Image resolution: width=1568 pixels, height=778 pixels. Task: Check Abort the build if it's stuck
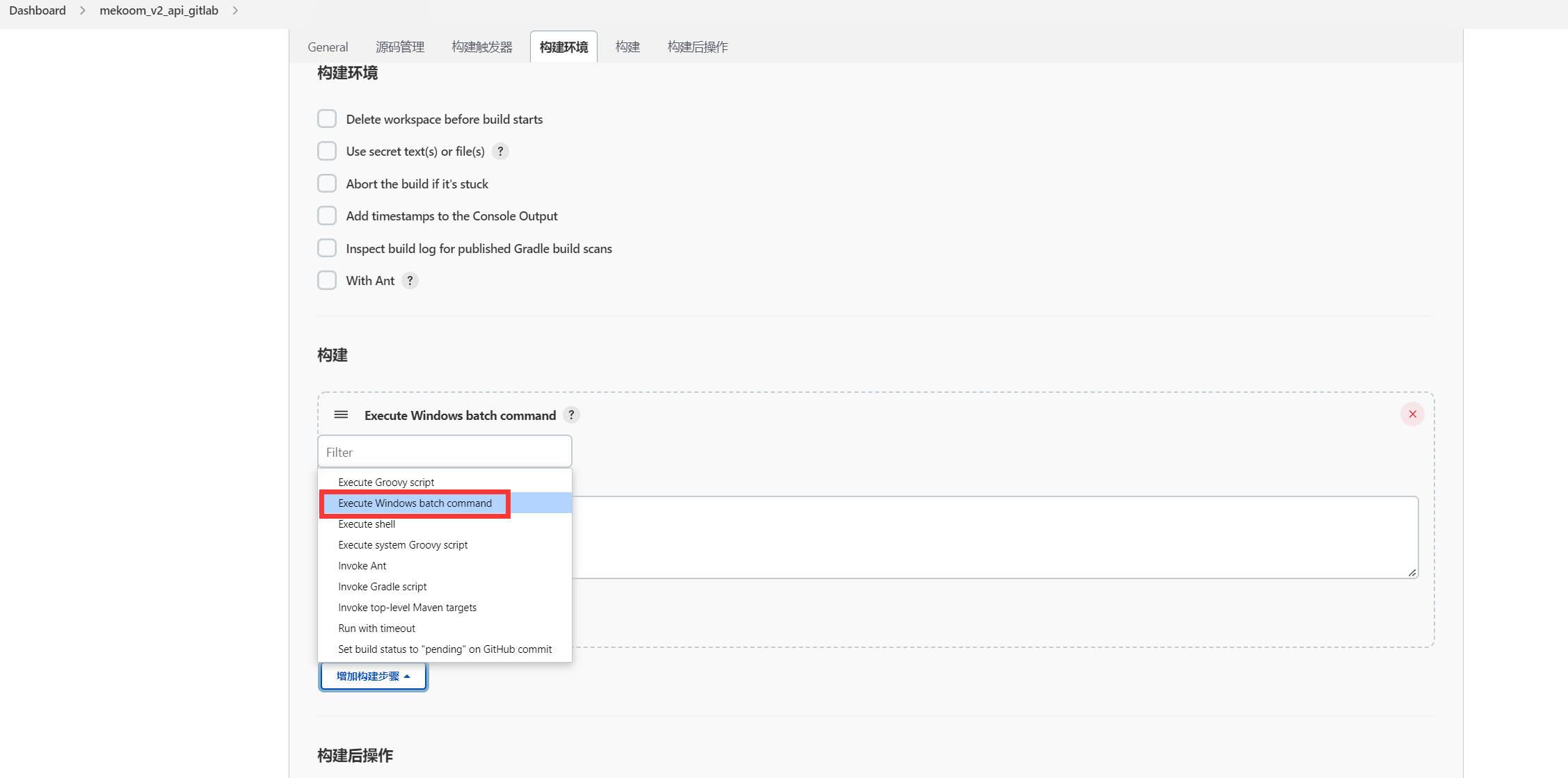click(x=327, y=184)
